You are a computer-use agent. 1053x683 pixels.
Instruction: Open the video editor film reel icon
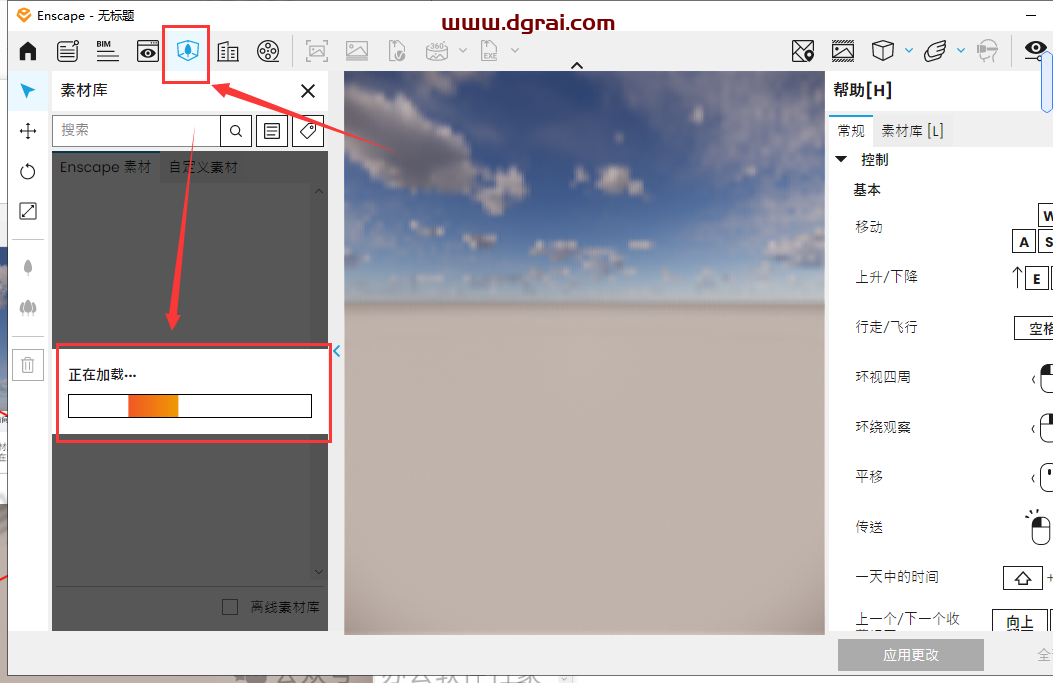267,51
